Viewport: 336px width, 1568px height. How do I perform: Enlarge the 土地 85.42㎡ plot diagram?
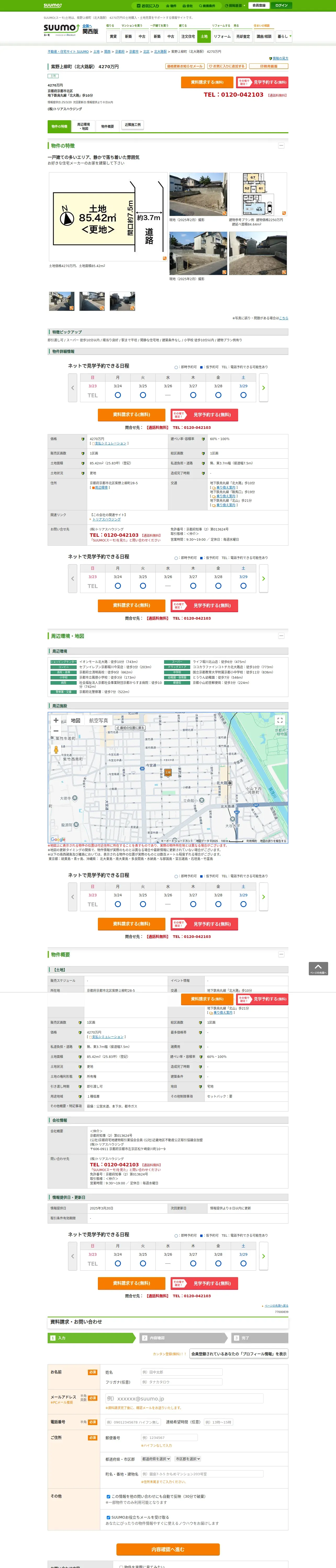coord(108,217)
